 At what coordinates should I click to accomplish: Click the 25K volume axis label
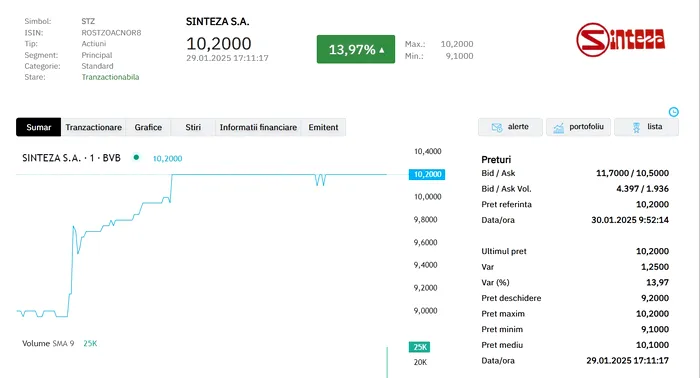pos(420,347)
